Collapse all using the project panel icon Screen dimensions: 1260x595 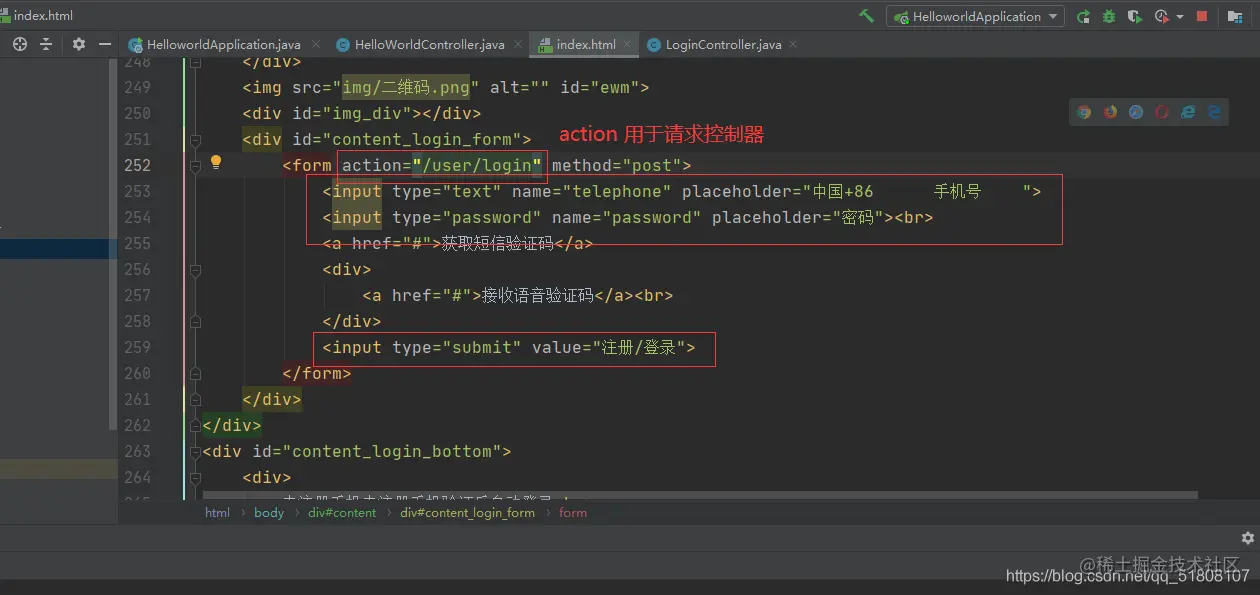point(46,44)
